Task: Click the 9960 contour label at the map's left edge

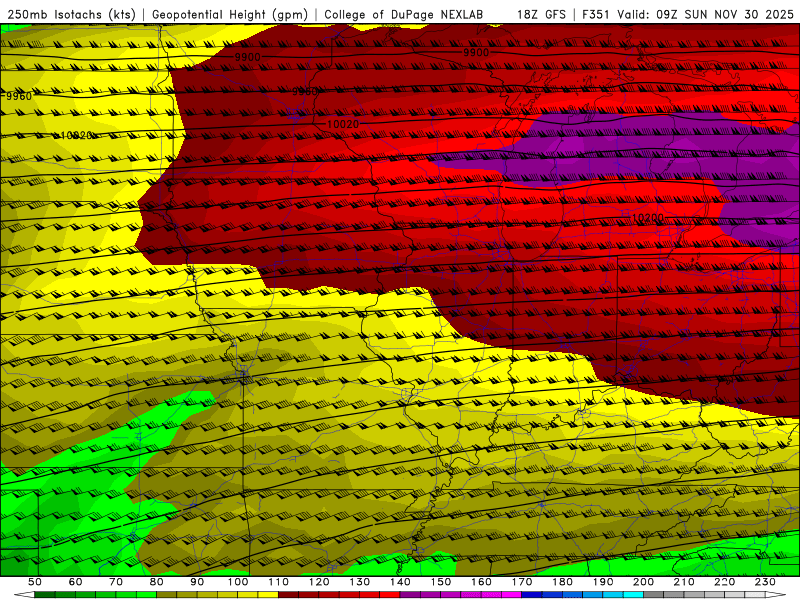Action: [x=19, y=96]
